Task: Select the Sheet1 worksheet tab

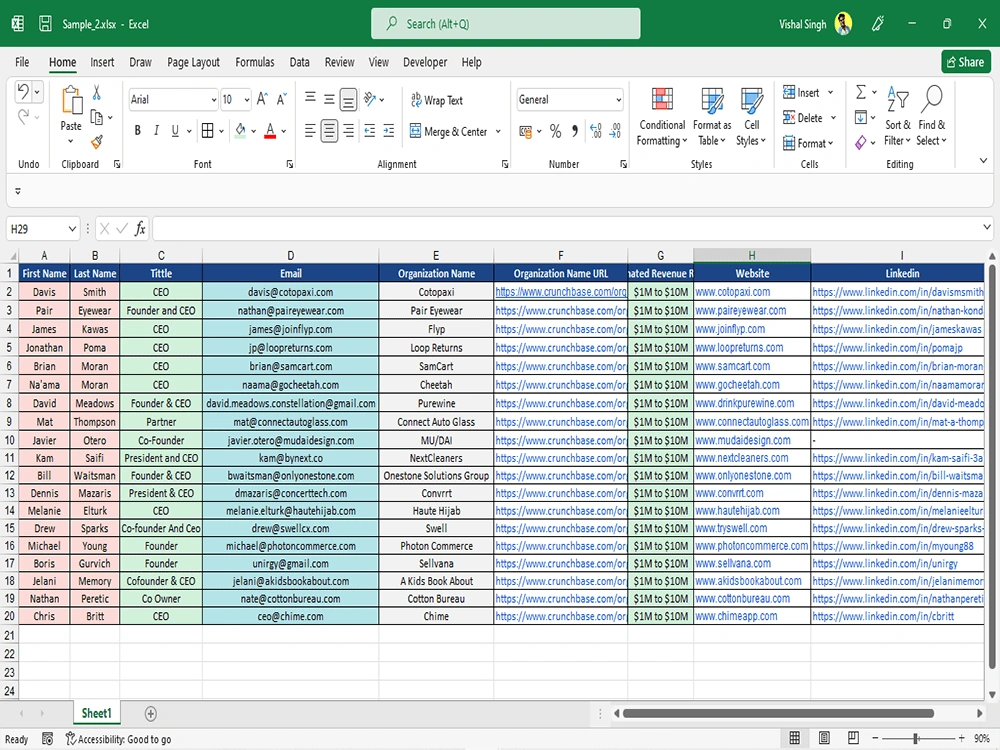Action: (96, 713)
